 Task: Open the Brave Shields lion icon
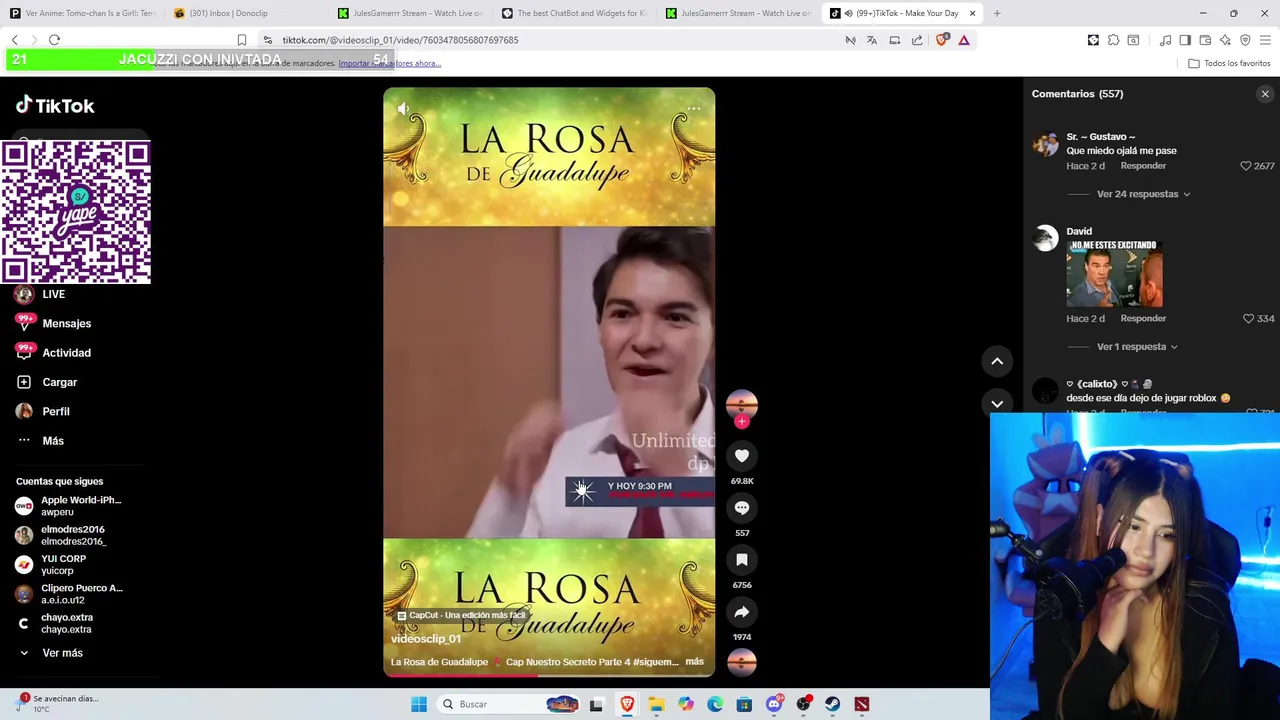pyautogui.click(x=941, y=40)
